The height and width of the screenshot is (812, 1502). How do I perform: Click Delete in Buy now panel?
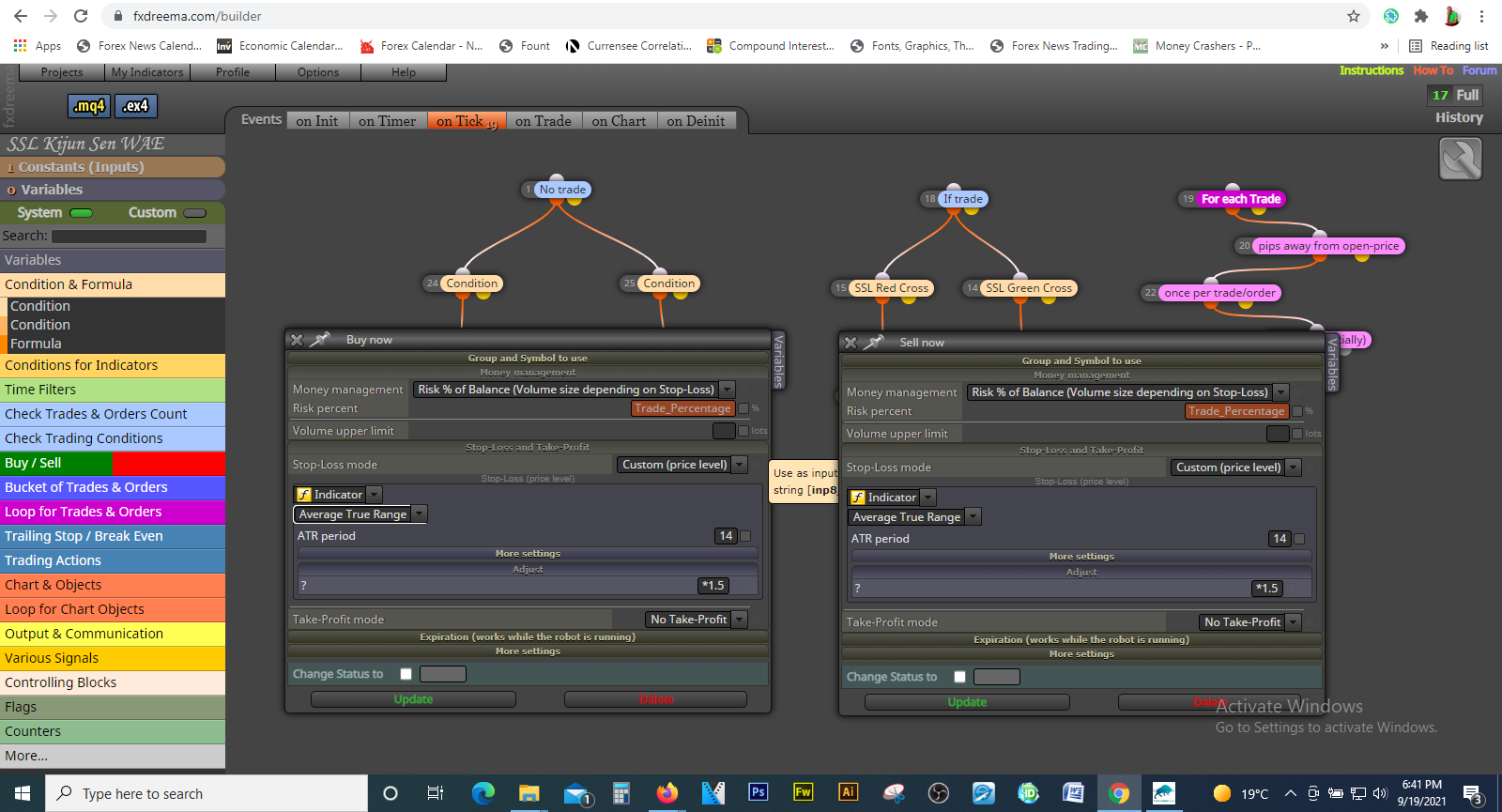pyautogui.click(x=655, y=699)
